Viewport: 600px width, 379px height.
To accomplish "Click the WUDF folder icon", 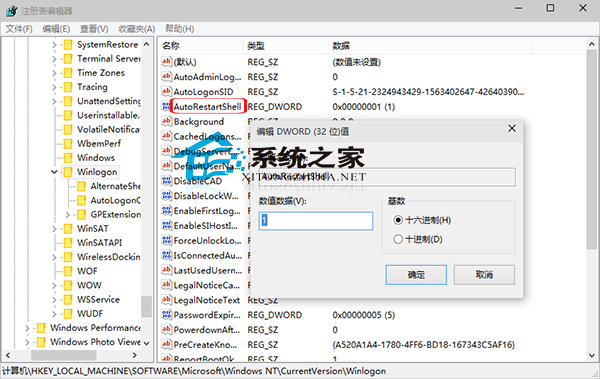I will 68,314.
